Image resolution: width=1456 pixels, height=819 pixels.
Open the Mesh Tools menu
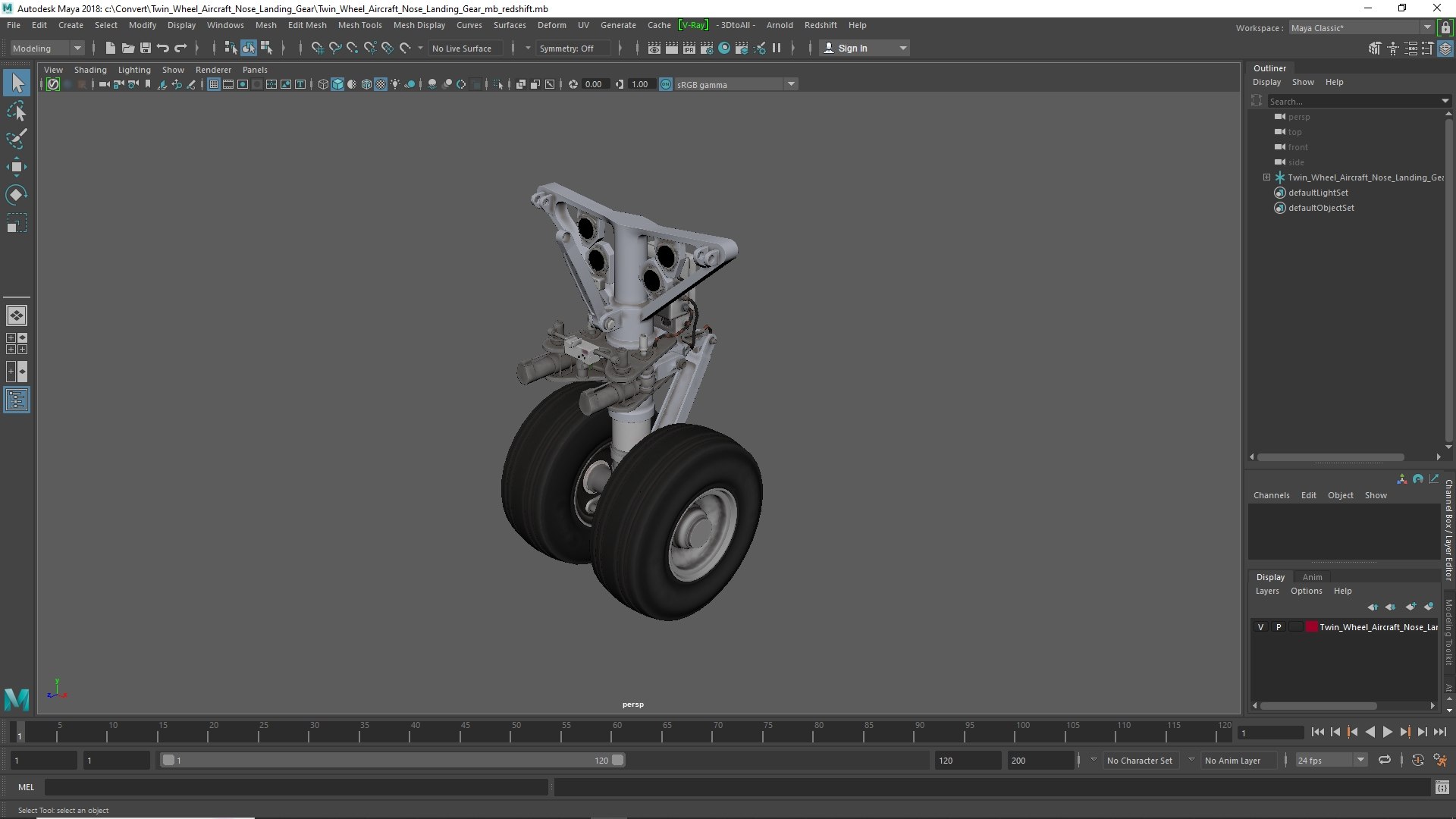tap(359, 25)
